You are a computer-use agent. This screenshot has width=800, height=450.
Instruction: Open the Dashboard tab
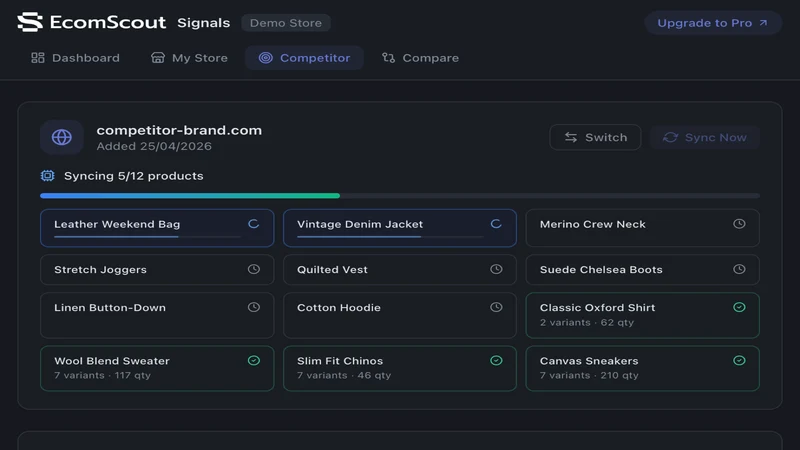pyautogui.click(x=76, y=58)
